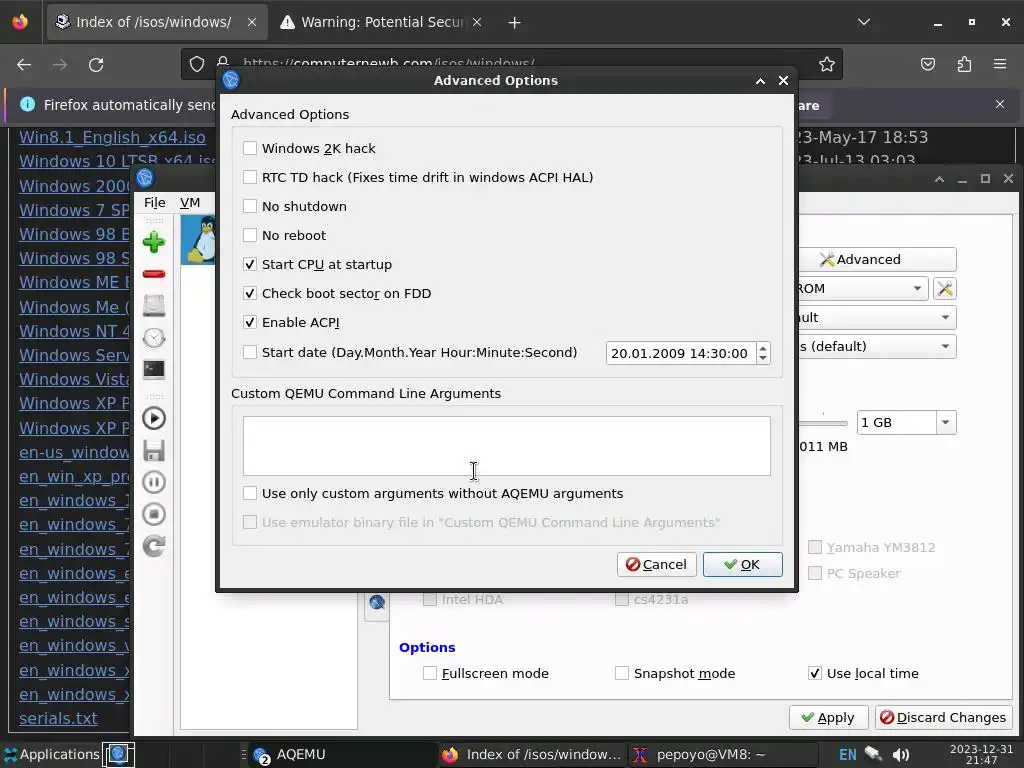Toggle Snapshot mode in AQEMU Options
The image size is (1024, 768).
tap(622, 673)
